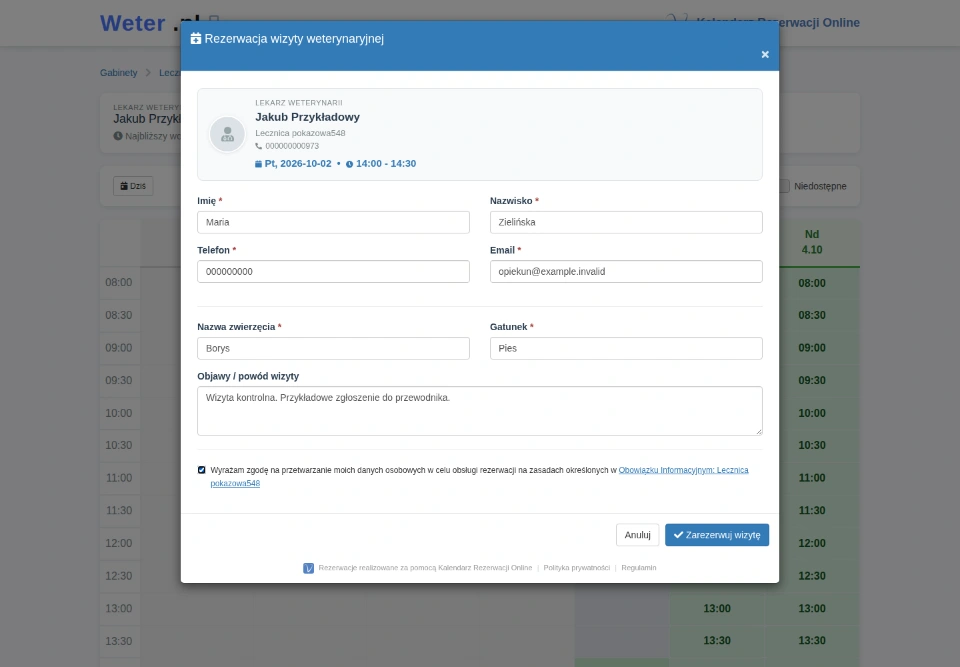
Task: Click the doctor avatar for Jakub Przykładowy
Action: [x=227, y=134]
